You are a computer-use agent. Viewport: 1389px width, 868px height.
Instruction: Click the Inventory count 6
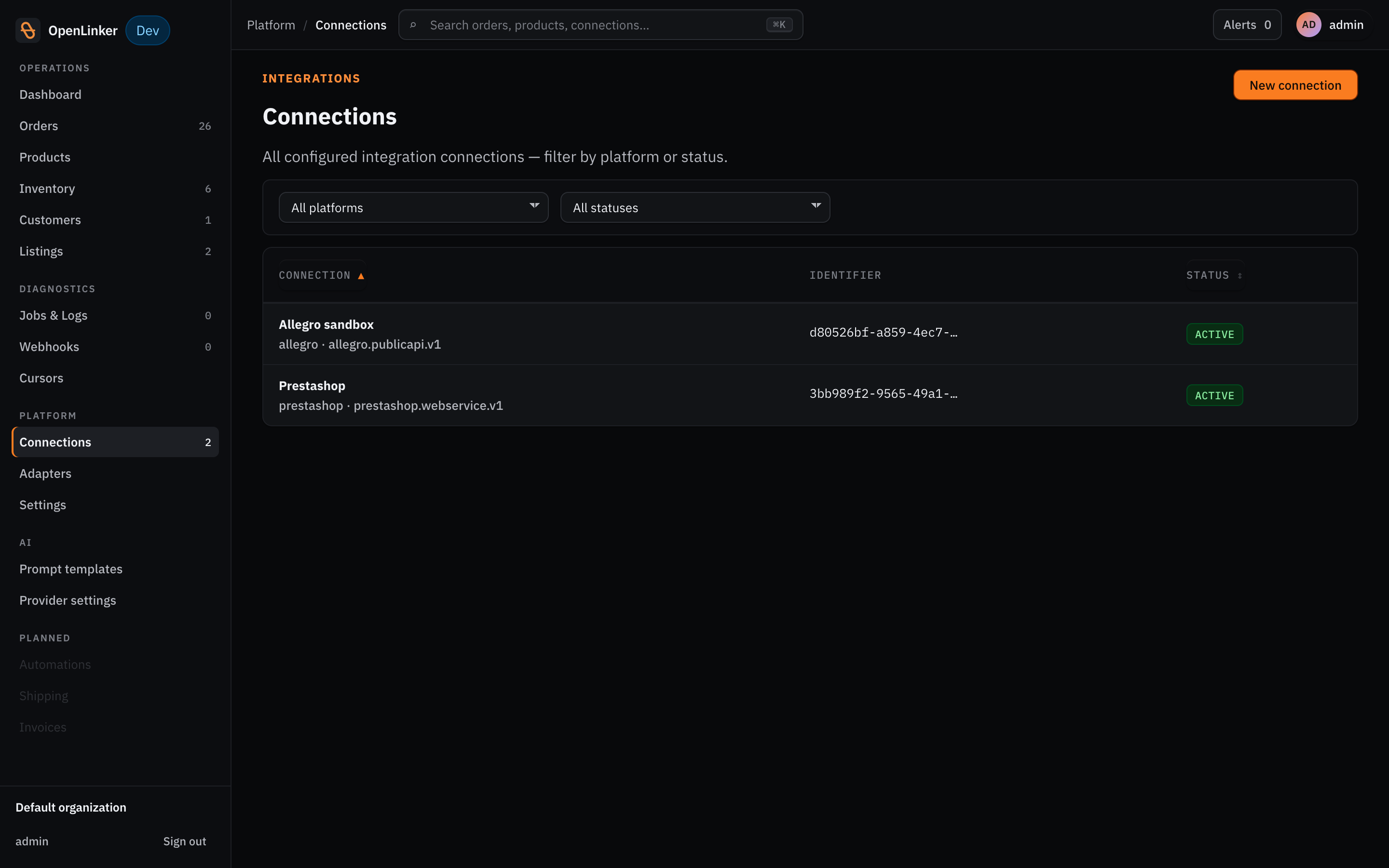pyautogui.click(x=208, y=189)
